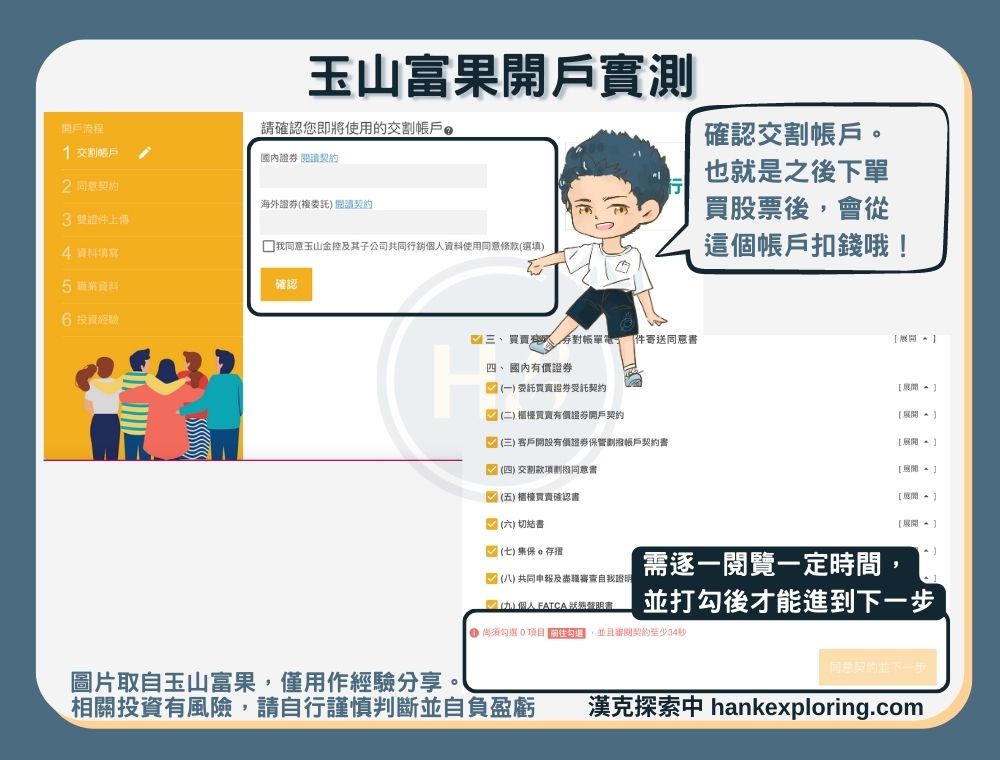Select step 6 投資經驗
Screen dimensions: 1000x760
[90, 319]
